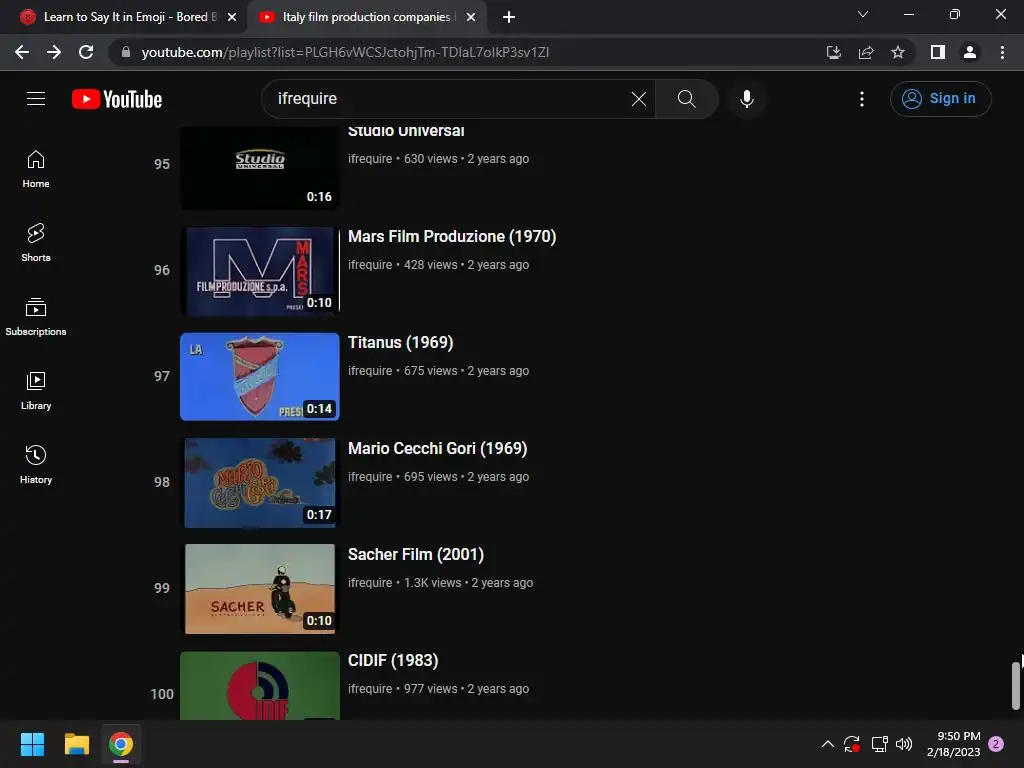Open Titanus (1969) video title

[400, 342]
